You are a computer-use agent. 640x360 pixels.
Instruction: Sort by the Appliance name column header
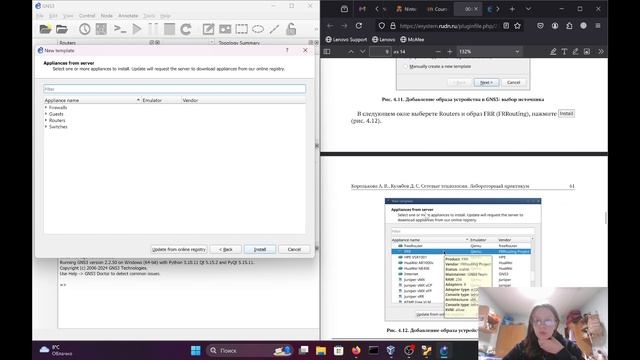click(92, 100)
